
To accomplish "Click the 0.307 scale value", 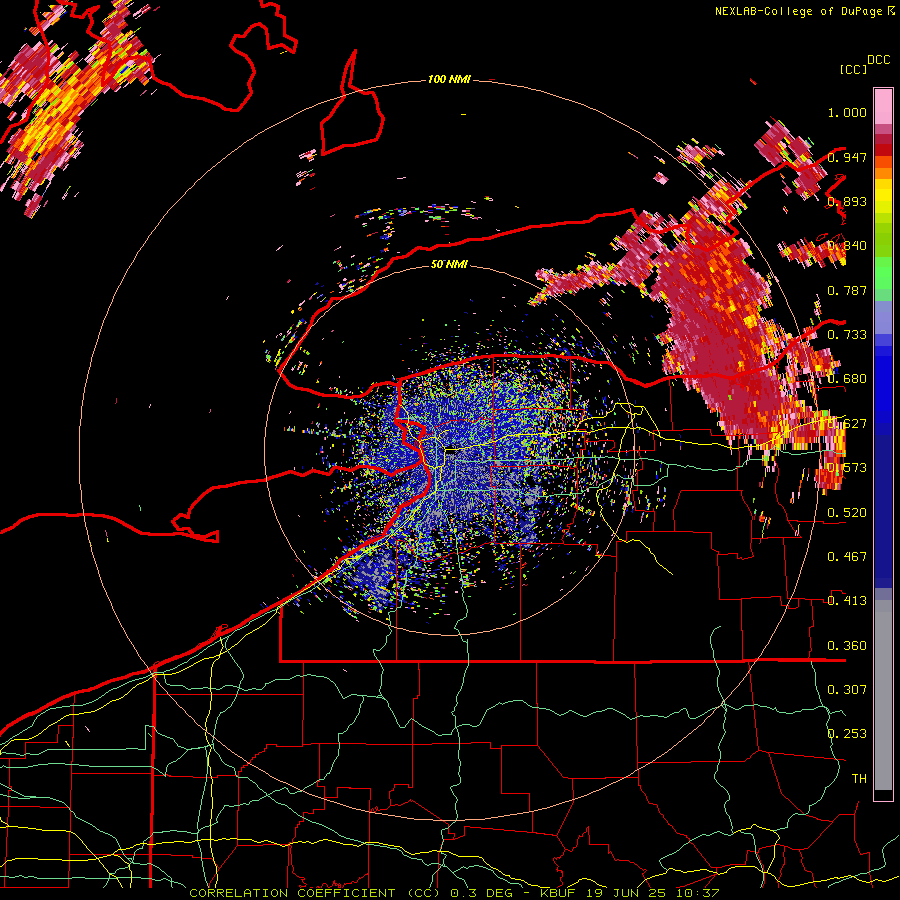I will tap(847, 690).
